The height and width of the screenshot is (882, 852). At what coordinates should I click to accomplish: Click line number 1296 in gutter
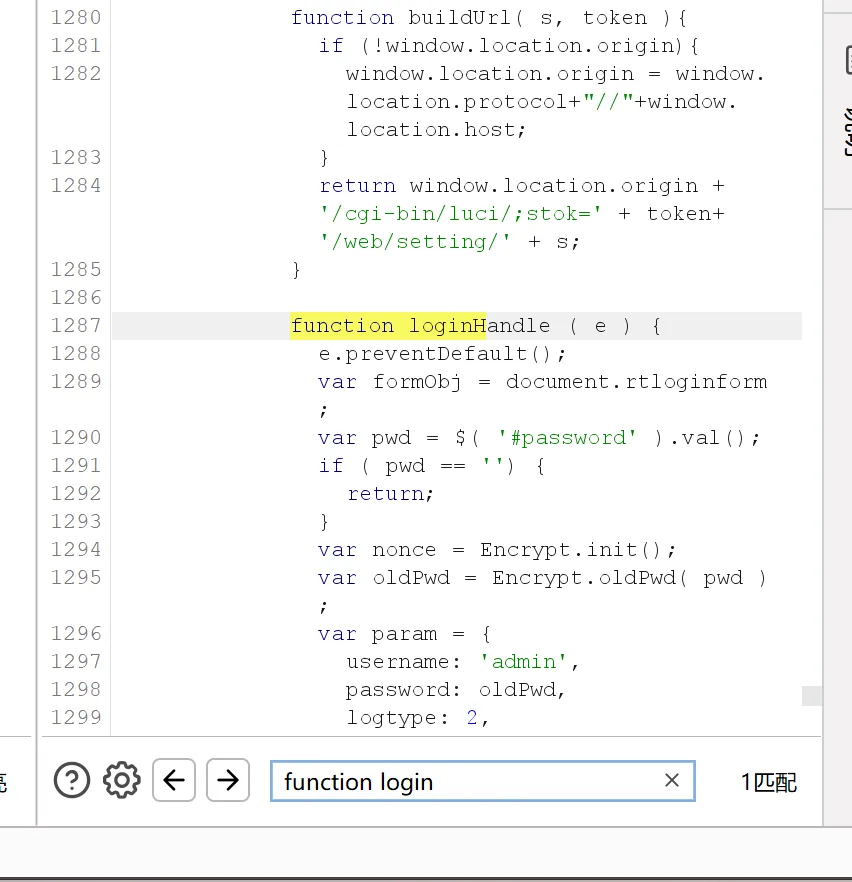[x=75, y=633]
